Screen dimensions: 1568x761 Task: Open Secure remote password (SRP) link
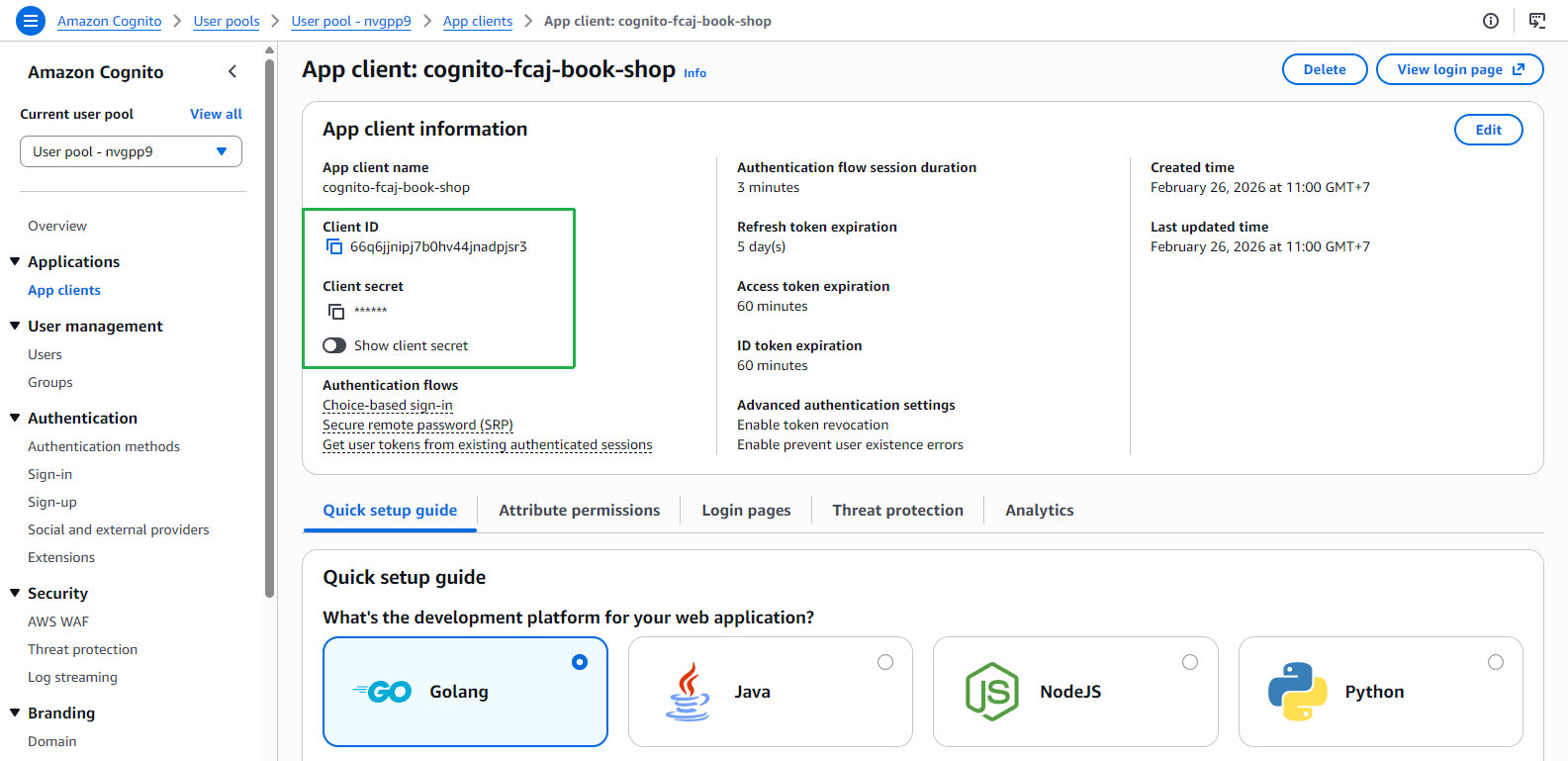point(417,425)
